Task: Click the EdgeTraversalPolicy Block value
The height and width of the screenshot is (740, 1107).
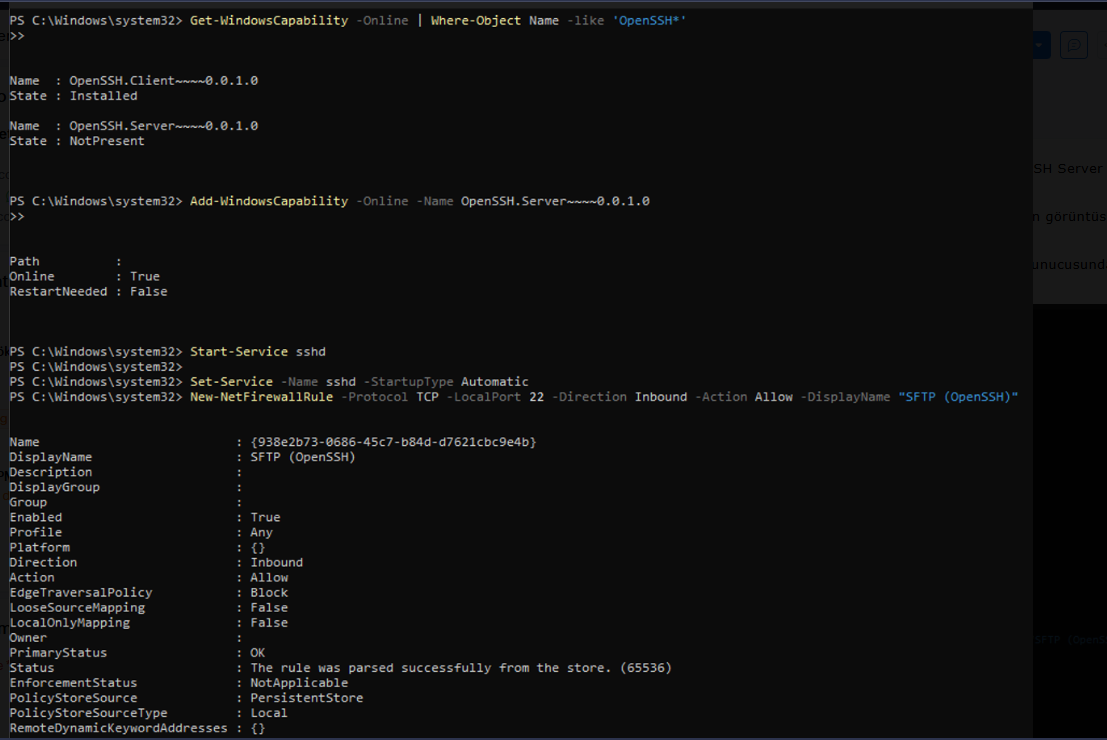Action: (x=269, y=592)
